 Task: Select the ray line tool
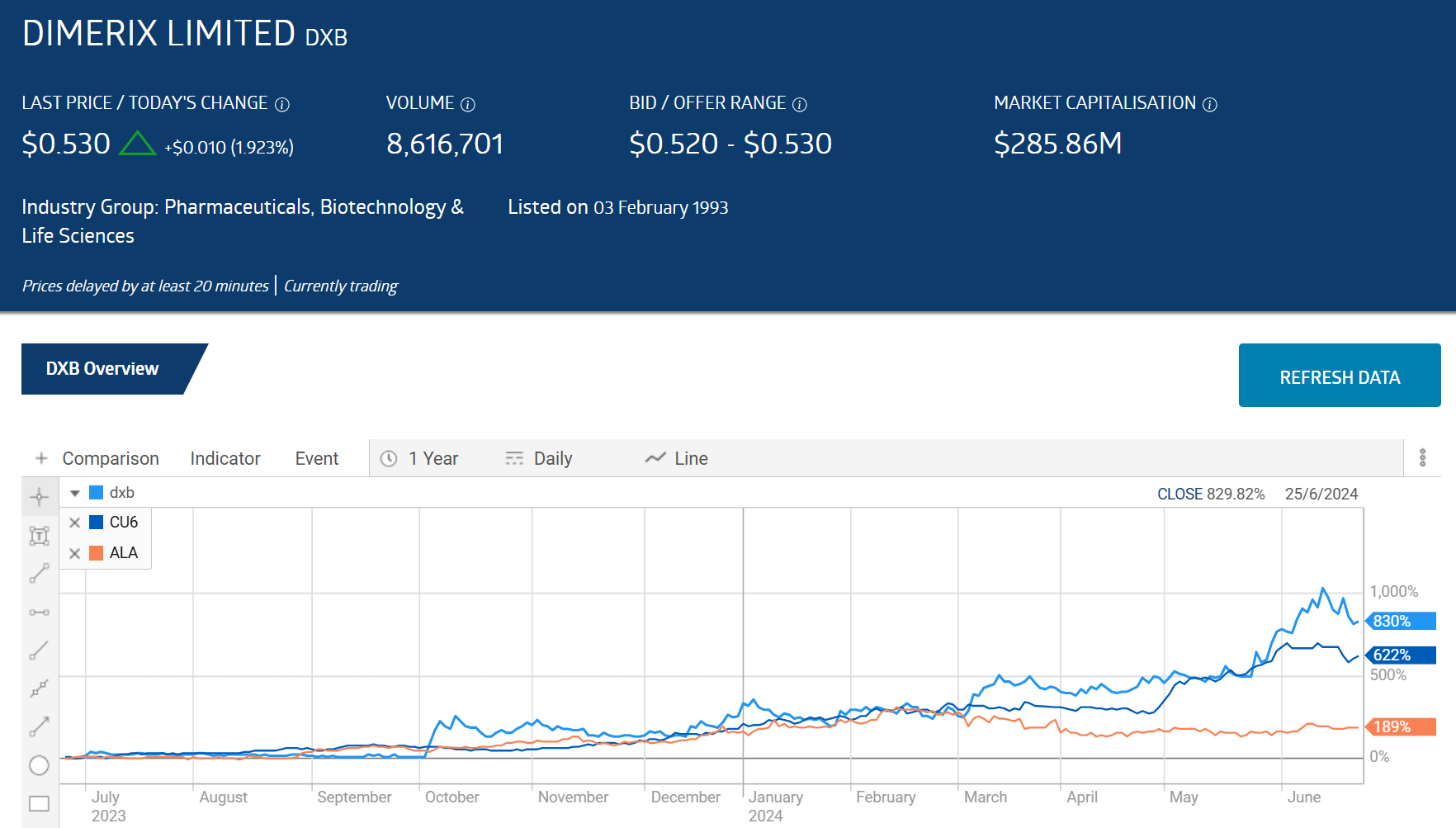coord(39,651)
